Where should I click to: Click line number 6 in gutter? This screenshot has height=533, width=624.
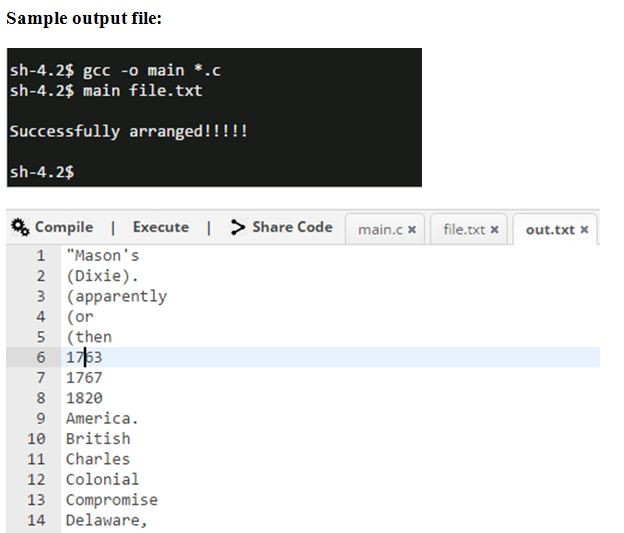pyautogui.click(x=41, y=357)
